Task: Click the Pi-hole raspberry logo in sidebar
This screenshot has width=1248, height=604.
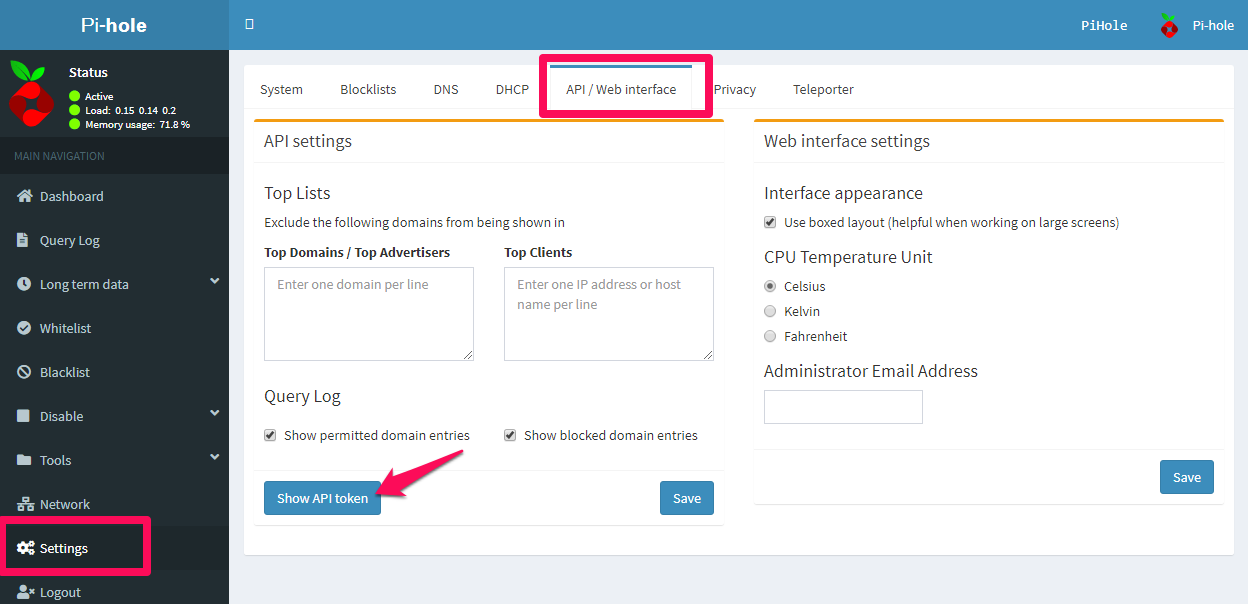Action: [x=31, y=92]
